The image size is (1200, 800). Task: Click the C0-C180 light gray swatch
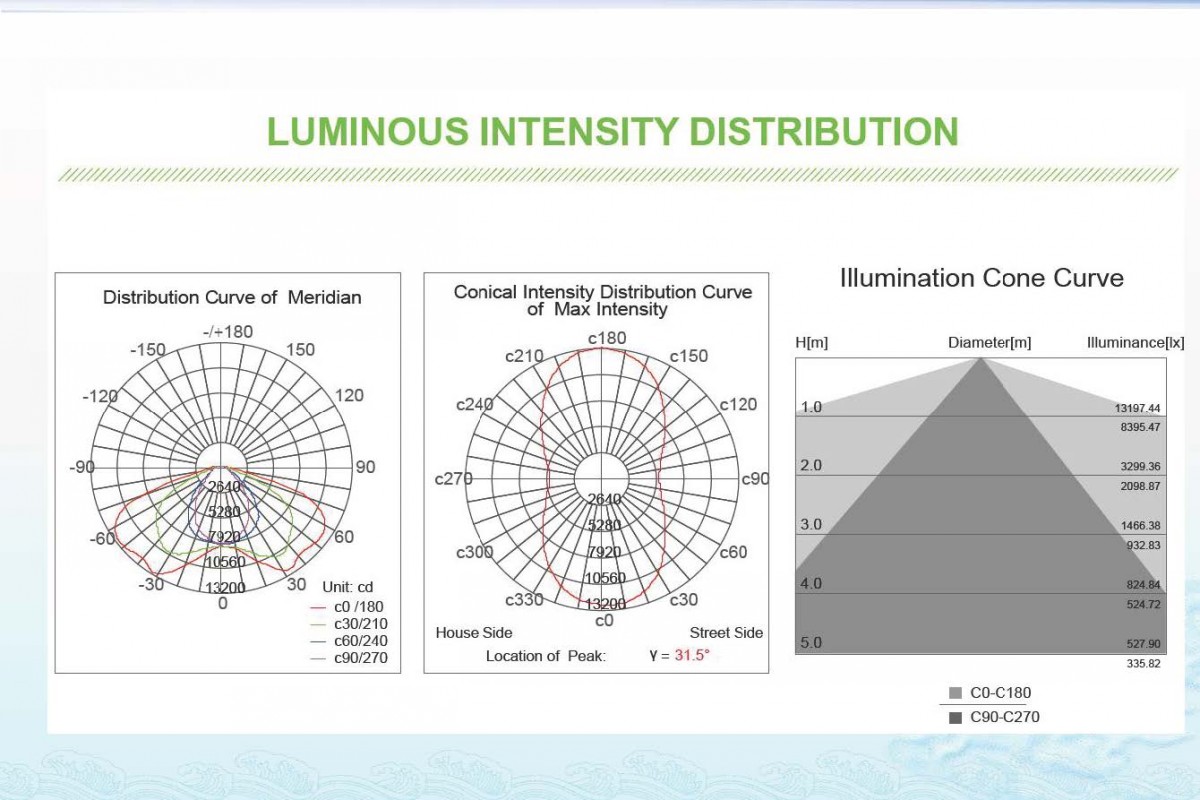[x=956, y=692]
